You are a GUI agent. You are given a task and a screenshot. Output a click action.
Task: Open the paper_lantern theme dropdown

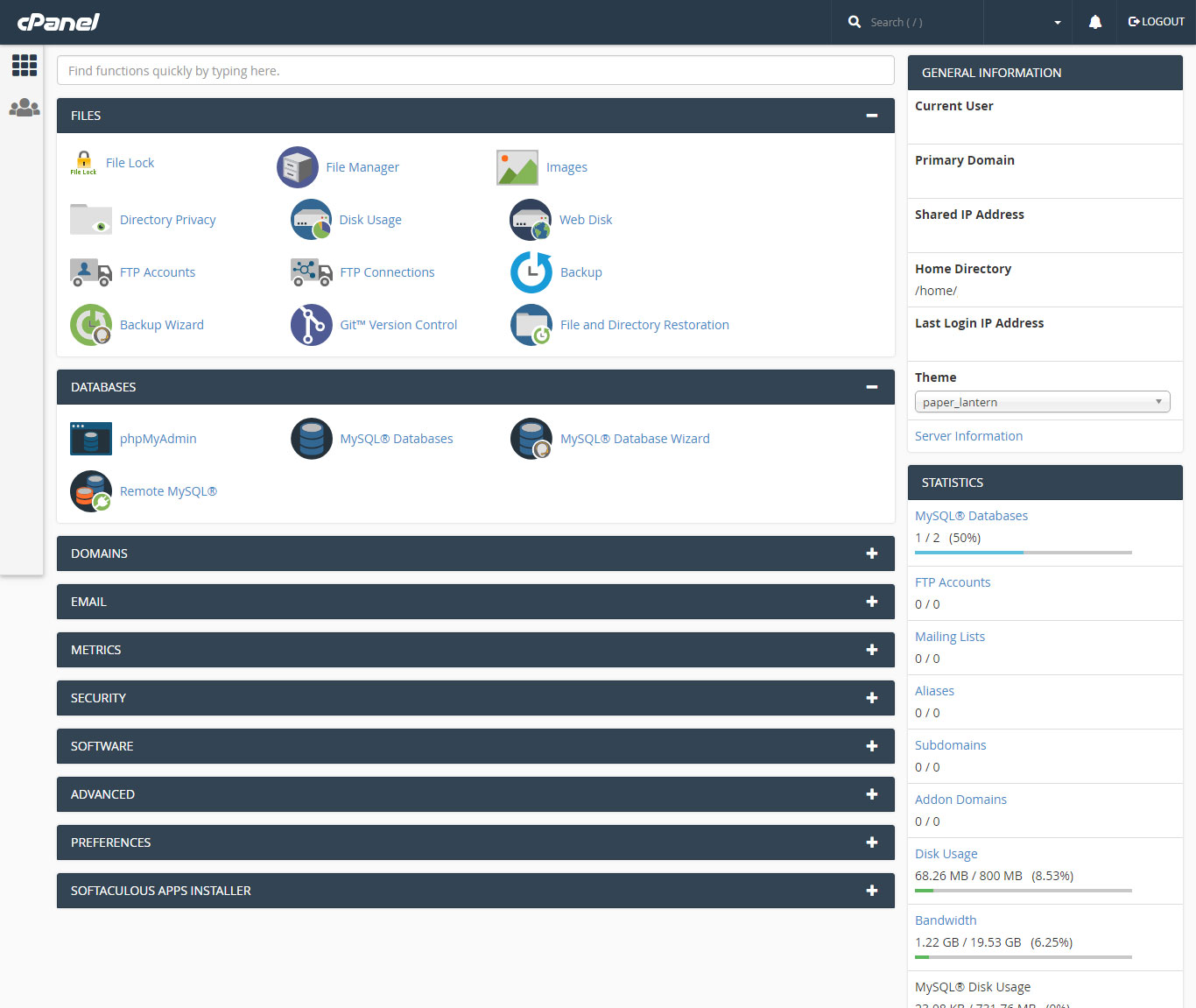click(x=1043, y=402)
